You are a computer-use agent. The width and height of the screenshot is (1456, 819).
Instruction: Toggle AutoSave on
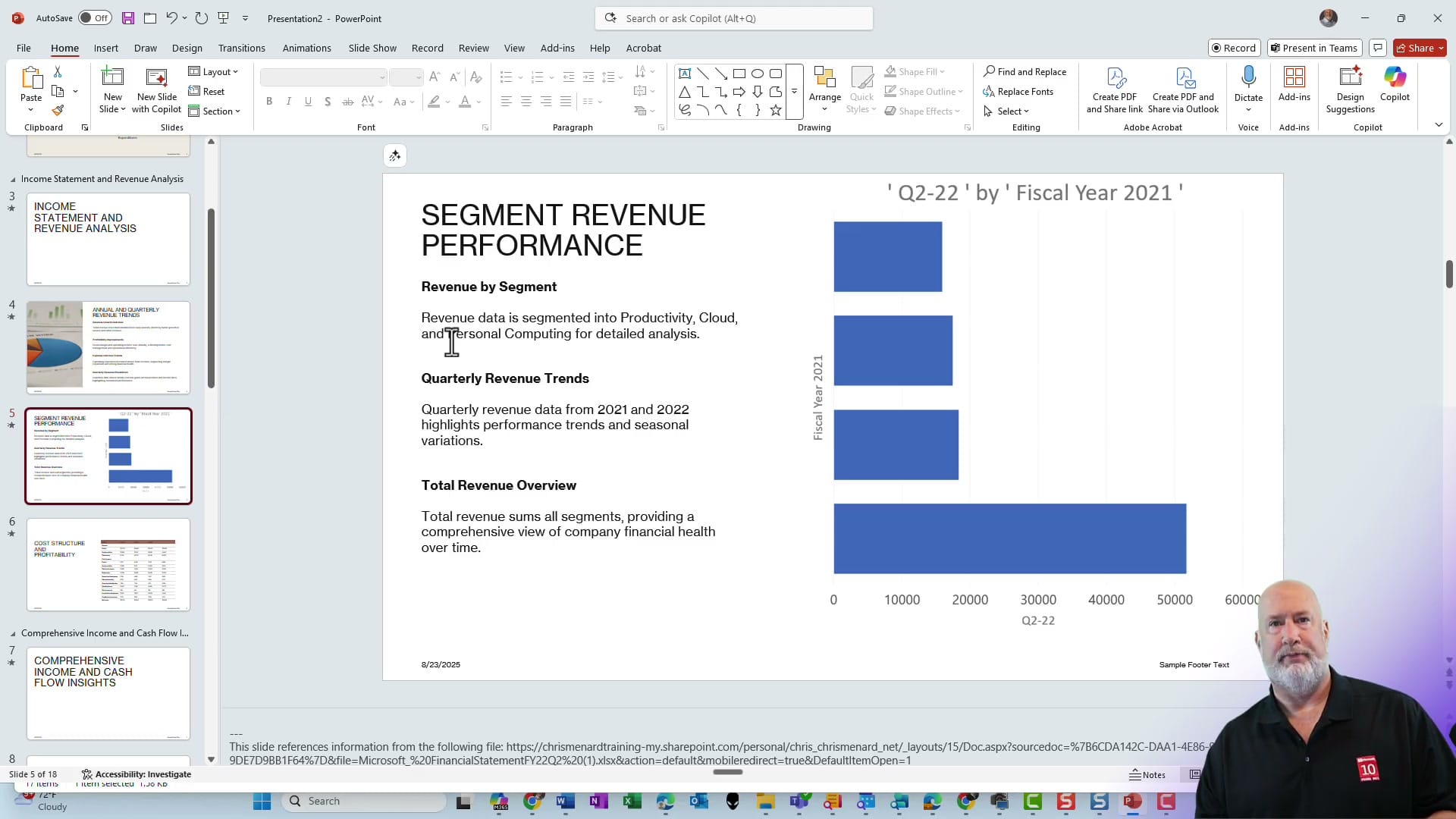[94, 17]
